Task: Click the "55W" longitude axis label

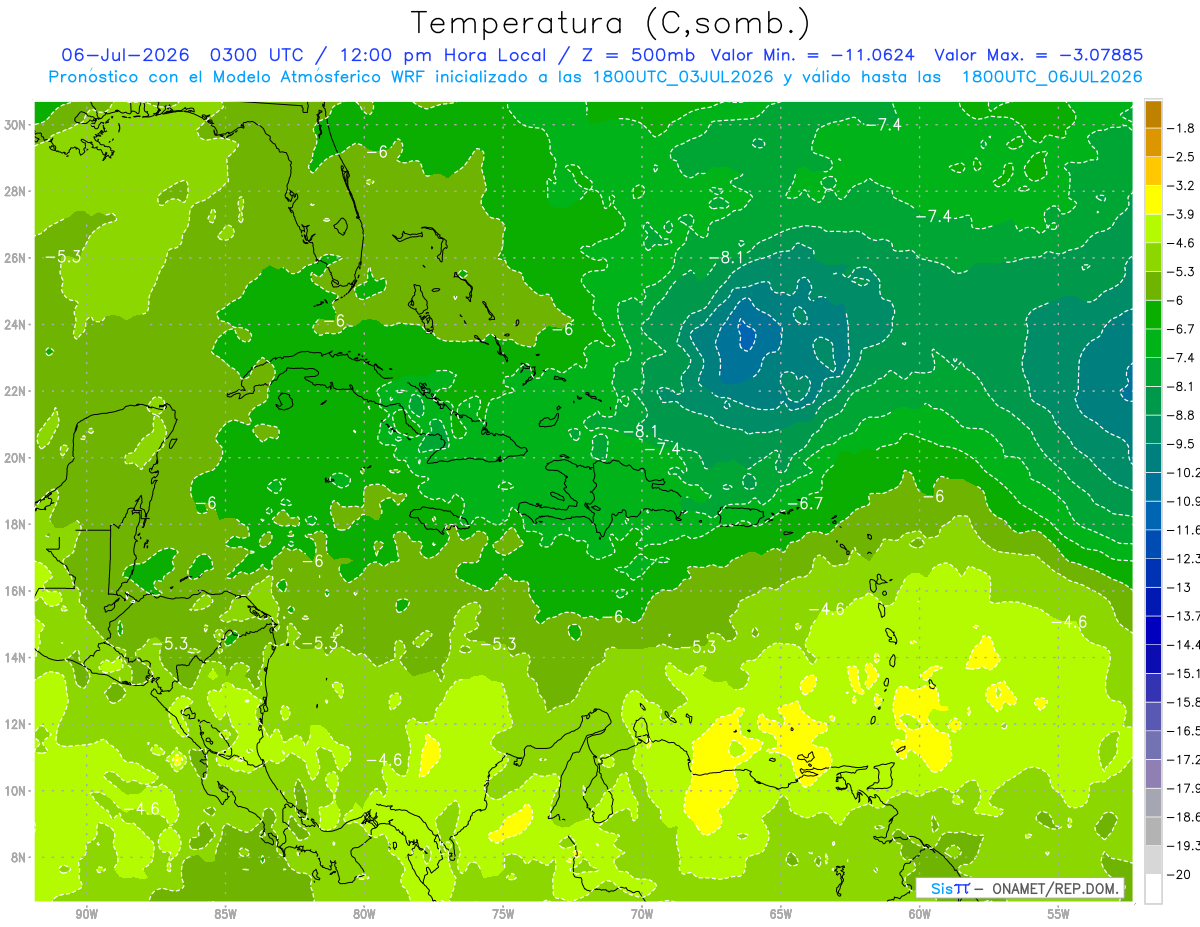Action: [x=1059, y=914]
